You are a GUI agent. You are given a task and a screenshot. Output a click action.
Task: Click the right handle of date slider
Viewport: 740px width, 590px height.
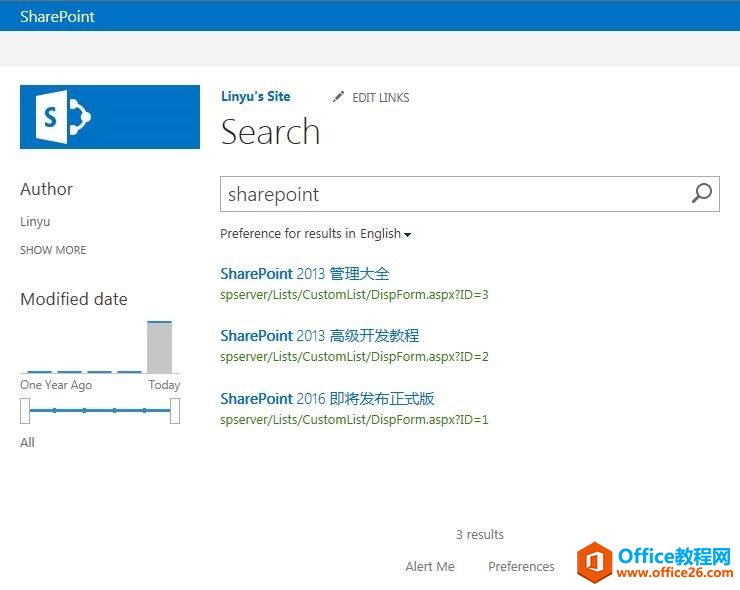[175, 410]
